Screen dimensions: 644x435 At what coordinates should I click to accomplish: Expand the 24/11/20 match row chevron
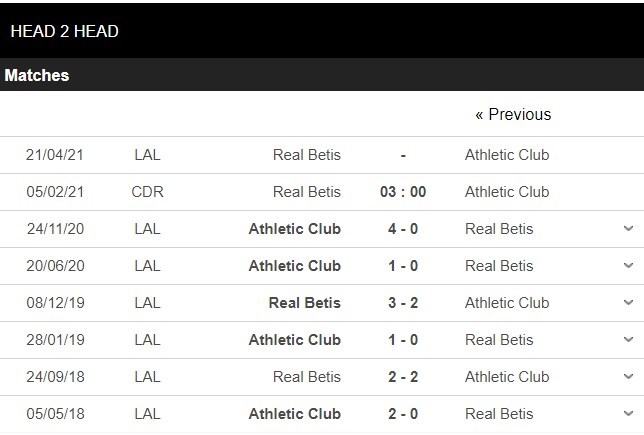[x=628, y=229]
